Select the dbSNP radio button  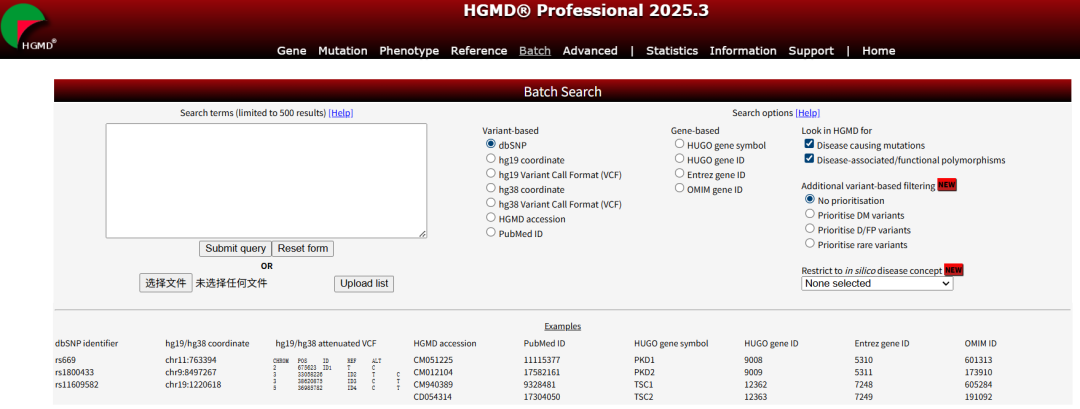pyautogui.click(x=490, y=145)
